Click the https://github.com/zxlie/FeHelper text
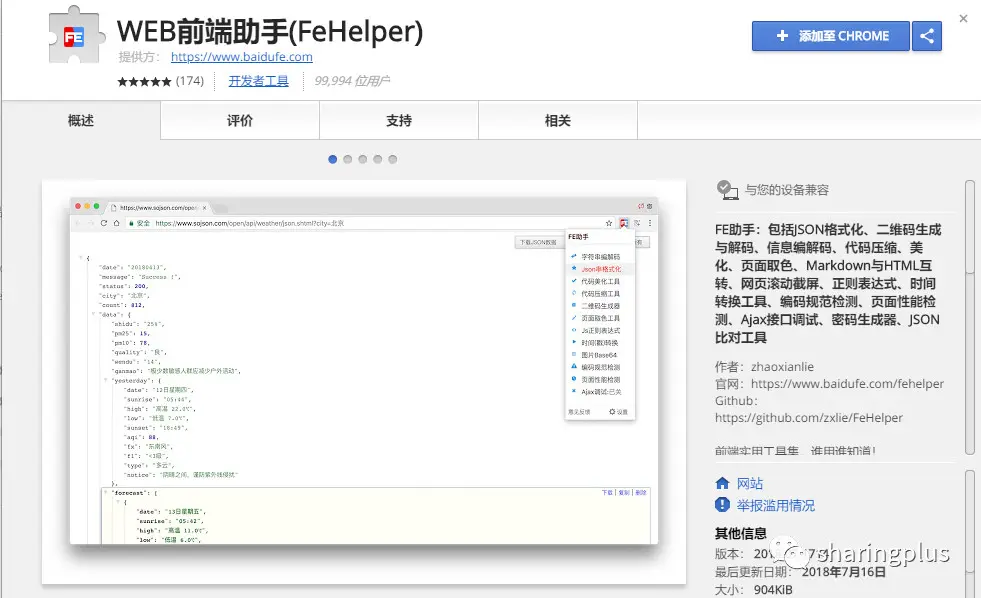Viewport: 981px width, 598px height. [809, 418]
